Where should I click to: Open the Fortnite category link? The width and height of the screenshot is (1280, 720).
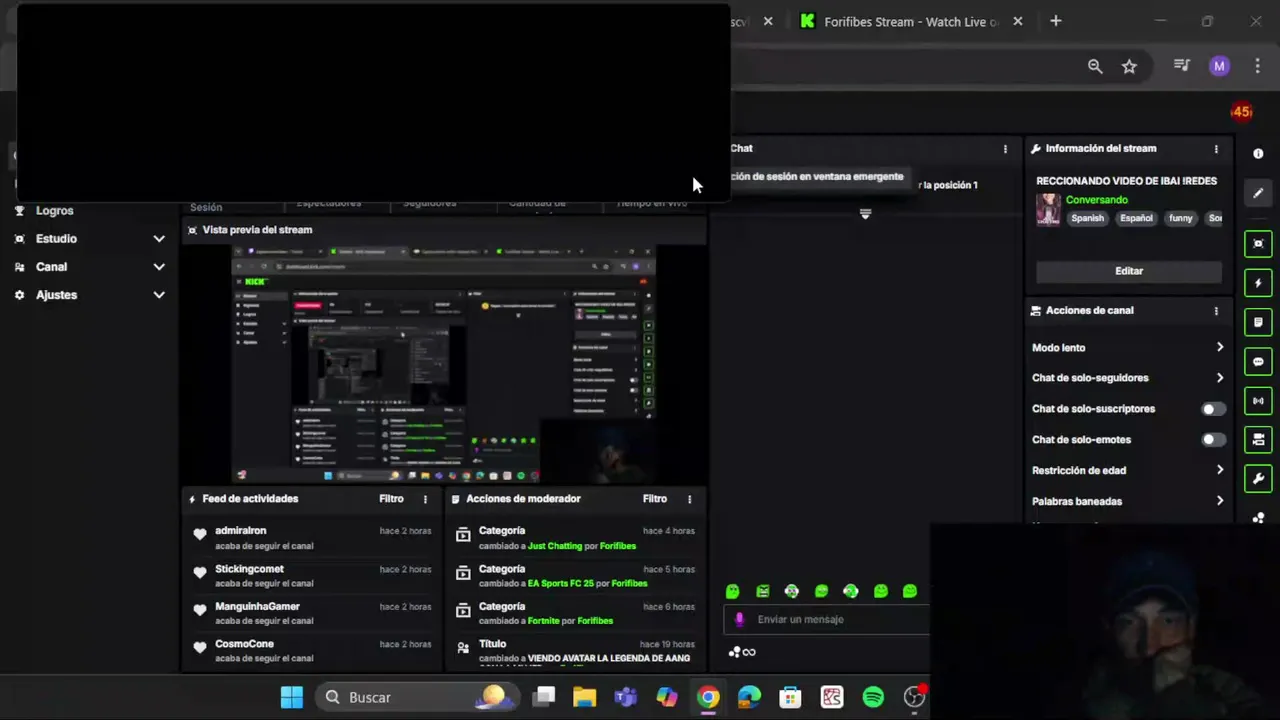pyautogui.click(x=544, y=621)
